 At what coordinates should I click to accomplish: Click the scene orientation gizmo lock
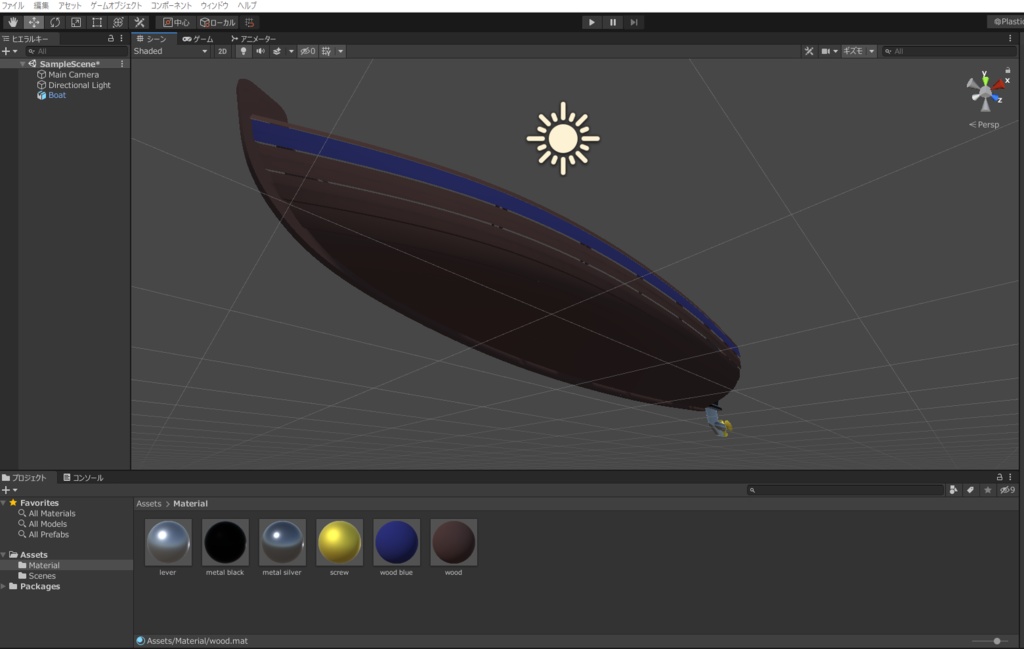pos(1008,70)
